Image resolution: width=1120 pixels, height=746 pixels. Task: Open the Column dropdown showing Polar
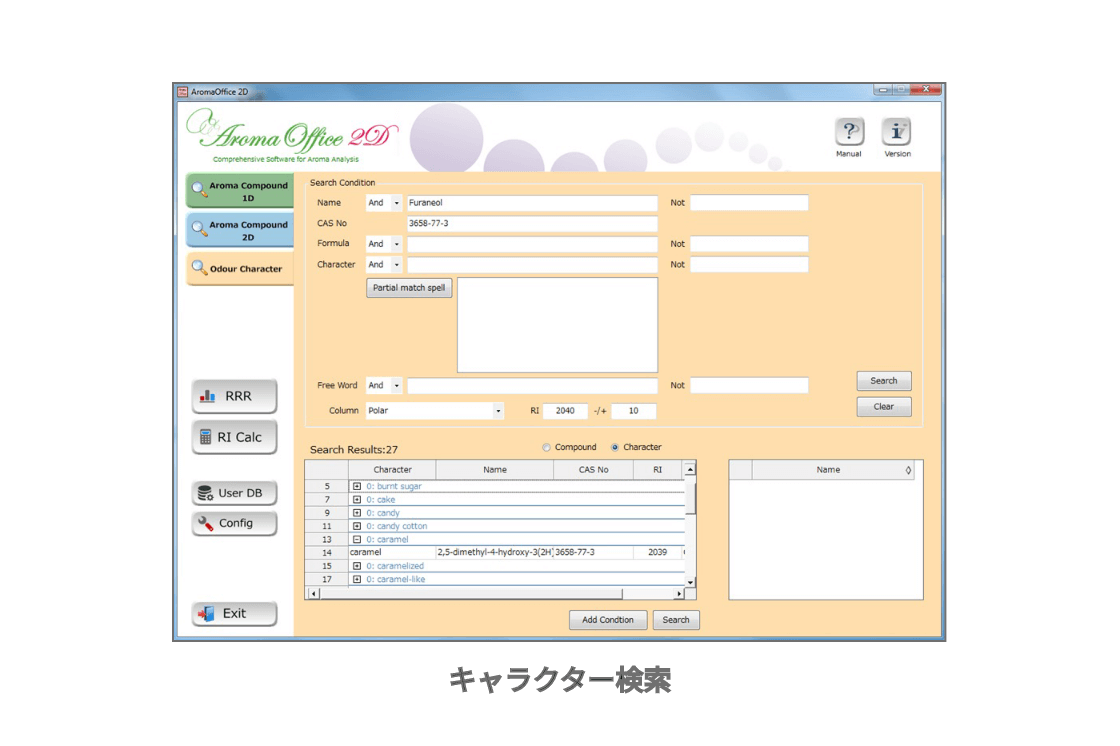tap(497, 410)
